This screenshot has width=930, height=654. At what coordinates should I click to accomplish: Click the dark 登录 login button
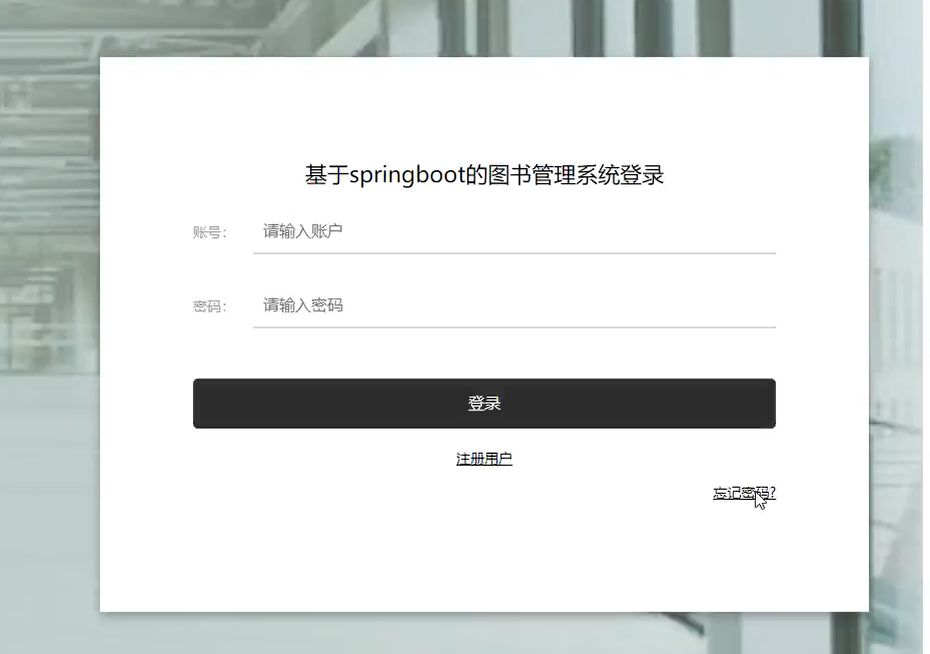tap(484, 403)
